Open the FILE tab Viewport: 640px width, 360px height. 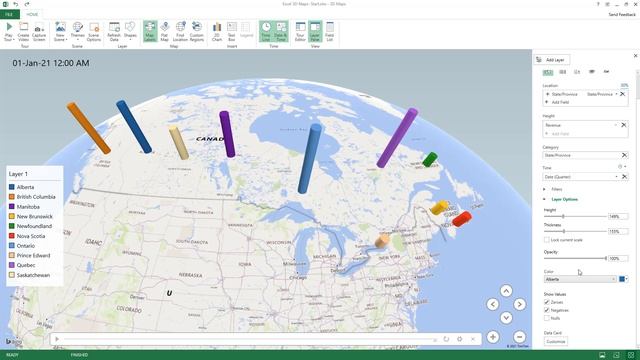pyautogui.click(x=9, y=14)
